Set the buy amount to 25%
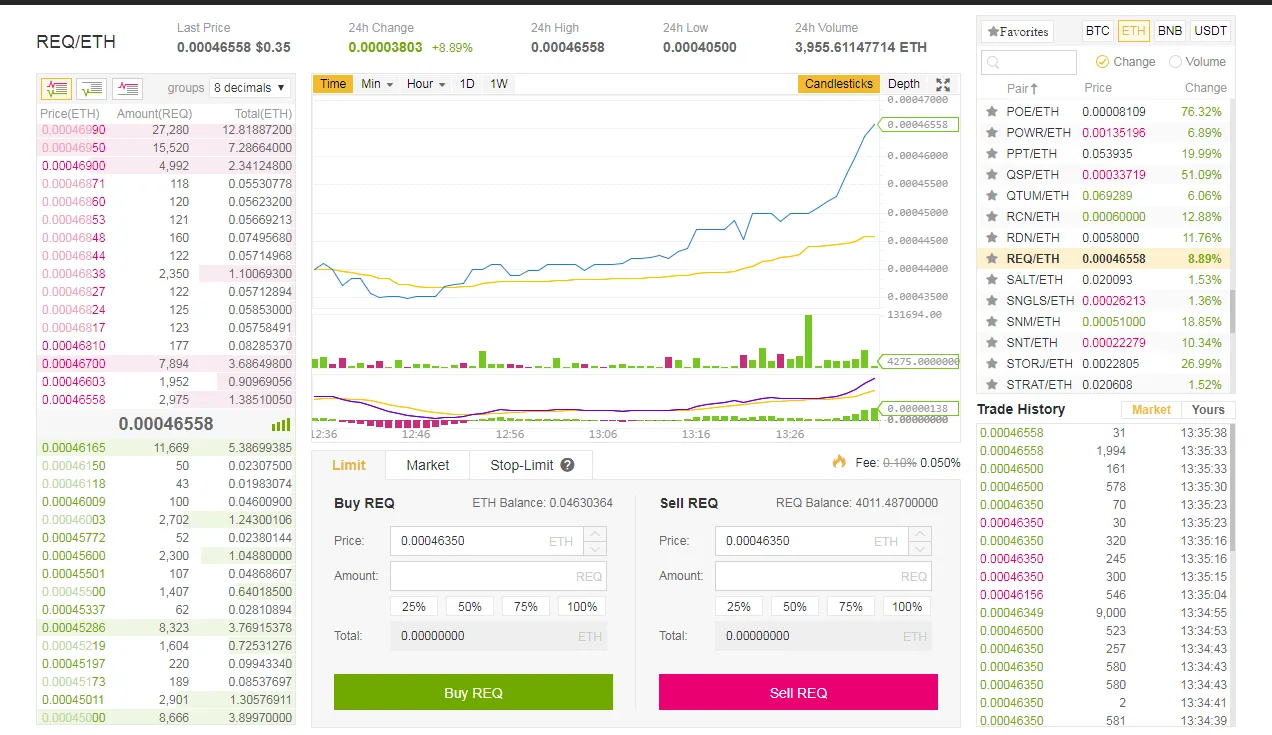The image size is (1272, 735). click(414, 606)
